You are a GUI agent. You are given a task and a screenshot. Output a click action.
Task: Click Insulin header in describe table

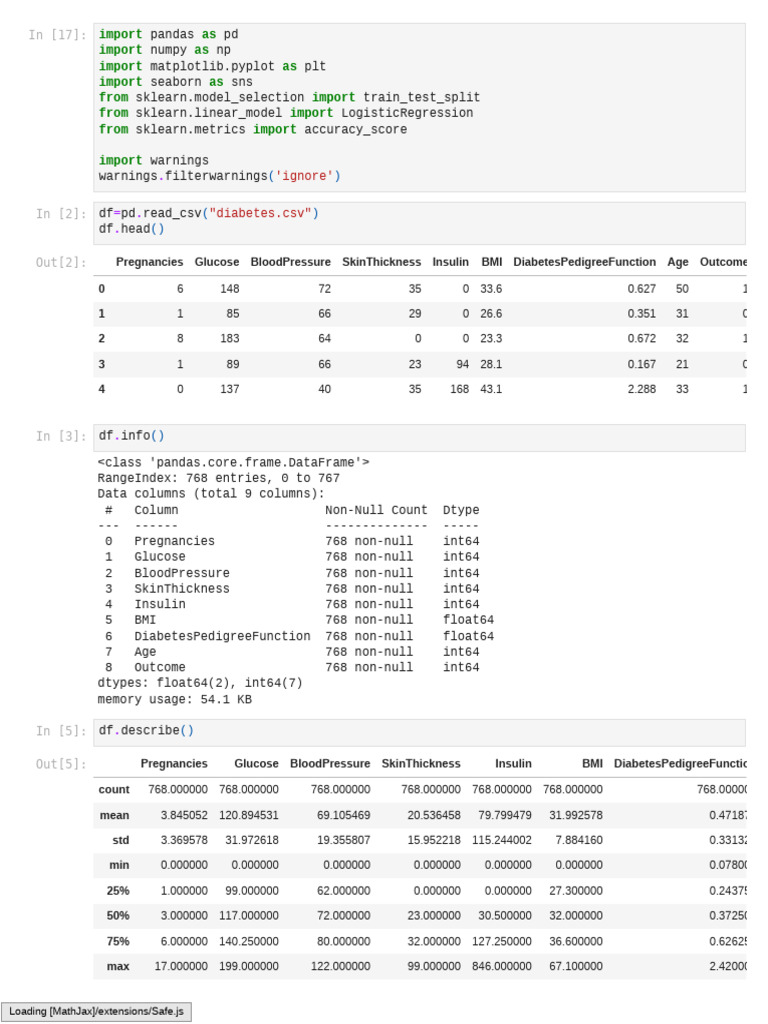click(513, 764)
